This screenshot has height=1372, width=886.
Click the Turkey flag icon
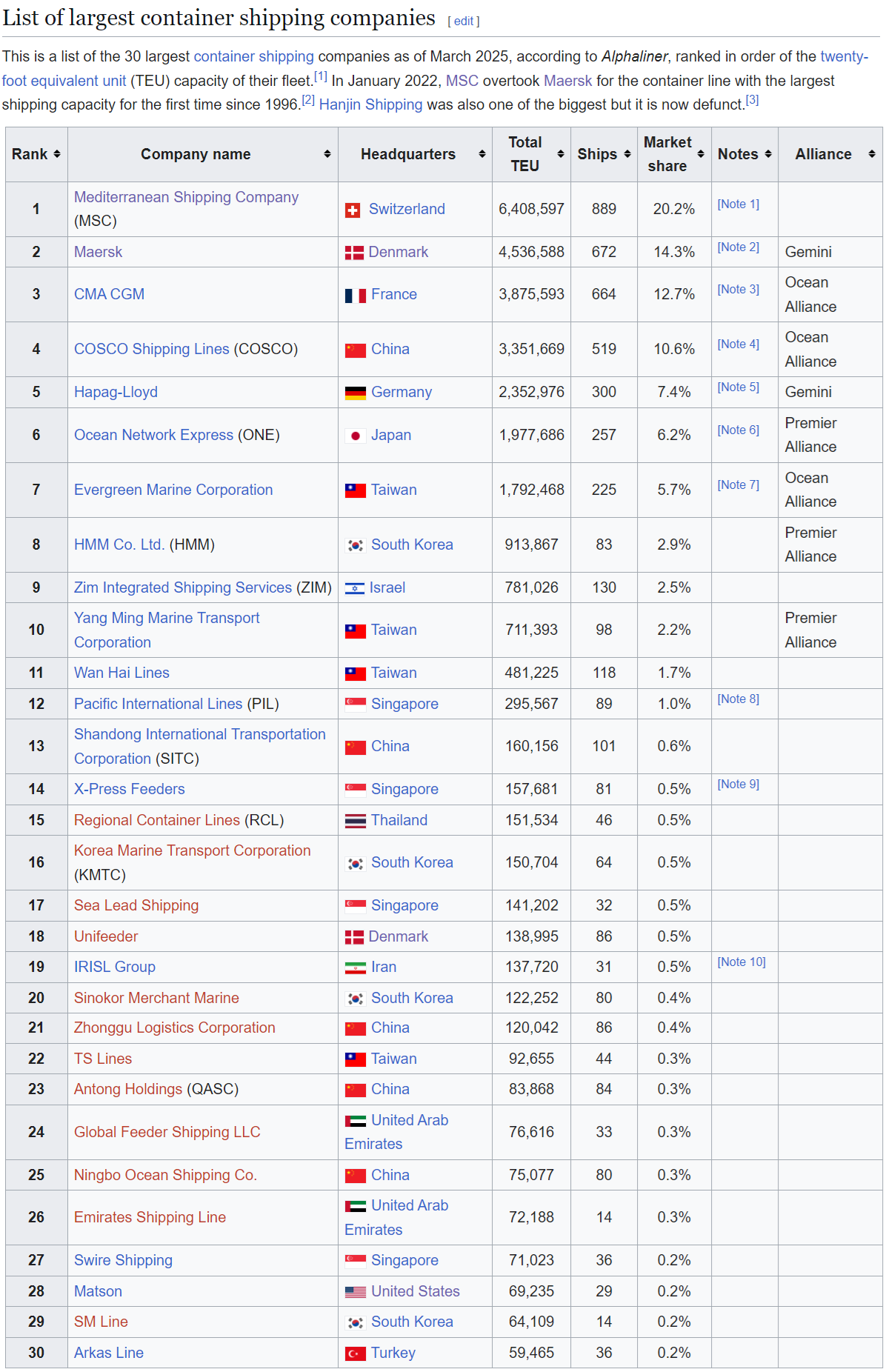tap(356, 1353)
